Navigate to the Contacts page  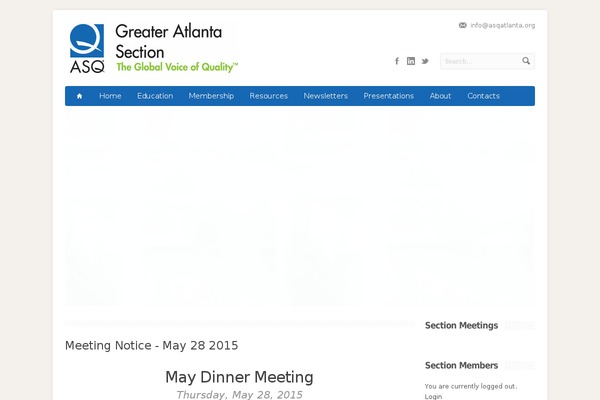point(483,96)
